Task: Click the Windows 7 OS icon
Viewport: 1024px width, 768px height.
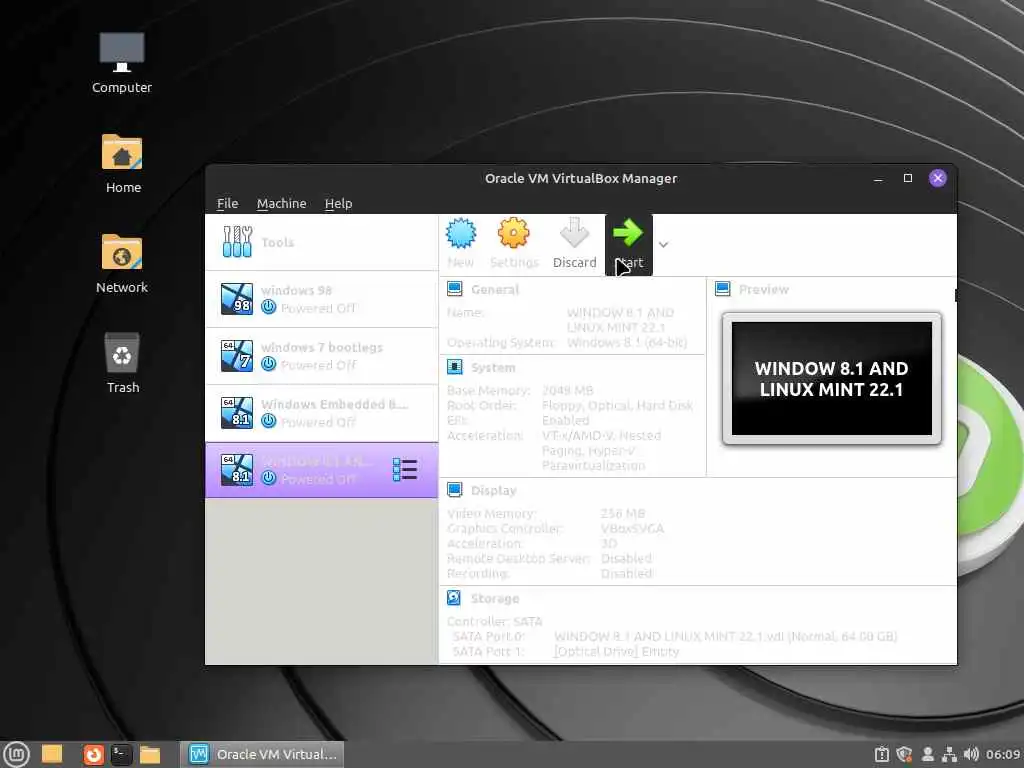Action: coord(236,356)
